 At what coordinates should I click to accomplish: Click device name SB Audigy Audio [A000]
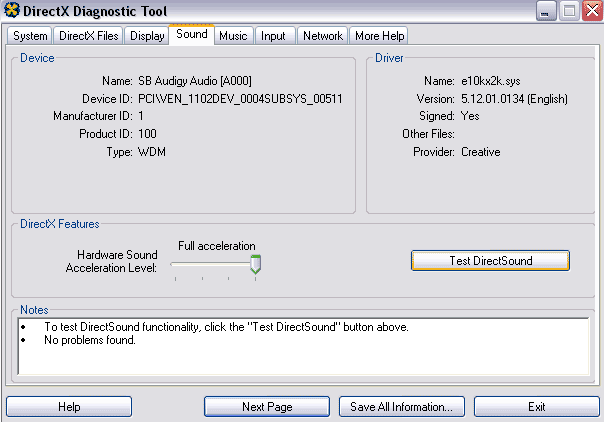coord(195,81)
